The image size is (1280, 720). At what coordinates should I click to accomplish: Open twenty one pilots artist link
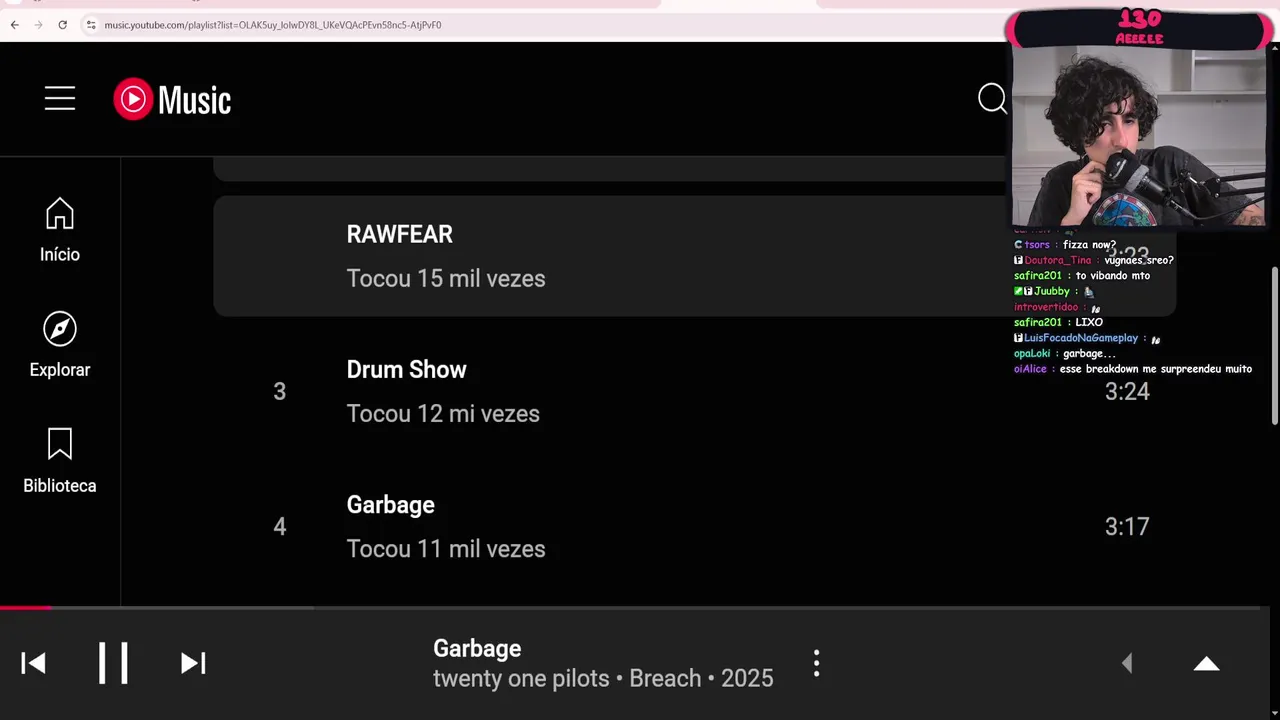tap(521, 678)
